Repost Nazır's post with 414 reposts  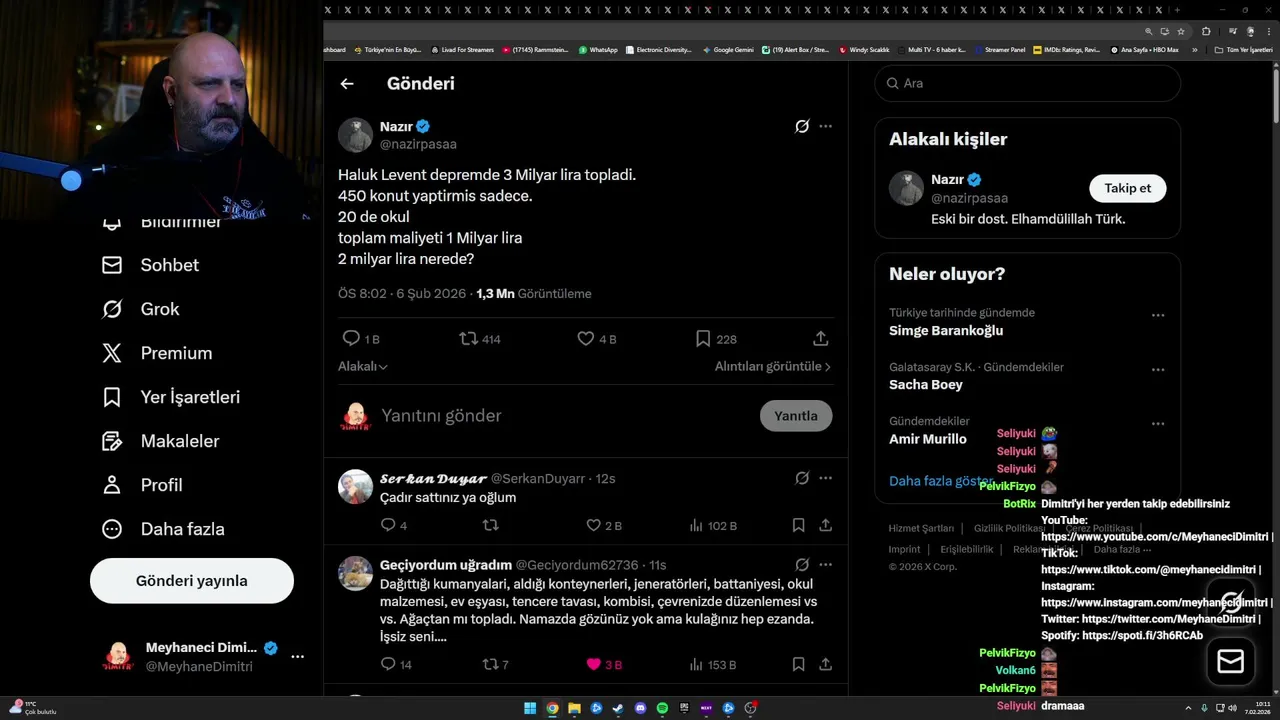(480, 339)
